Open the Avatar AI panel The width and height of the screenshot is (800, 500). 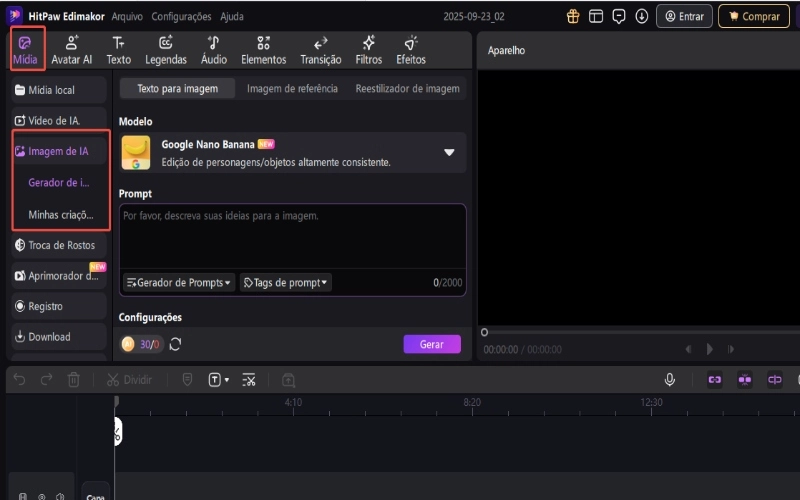click(71, 49)
